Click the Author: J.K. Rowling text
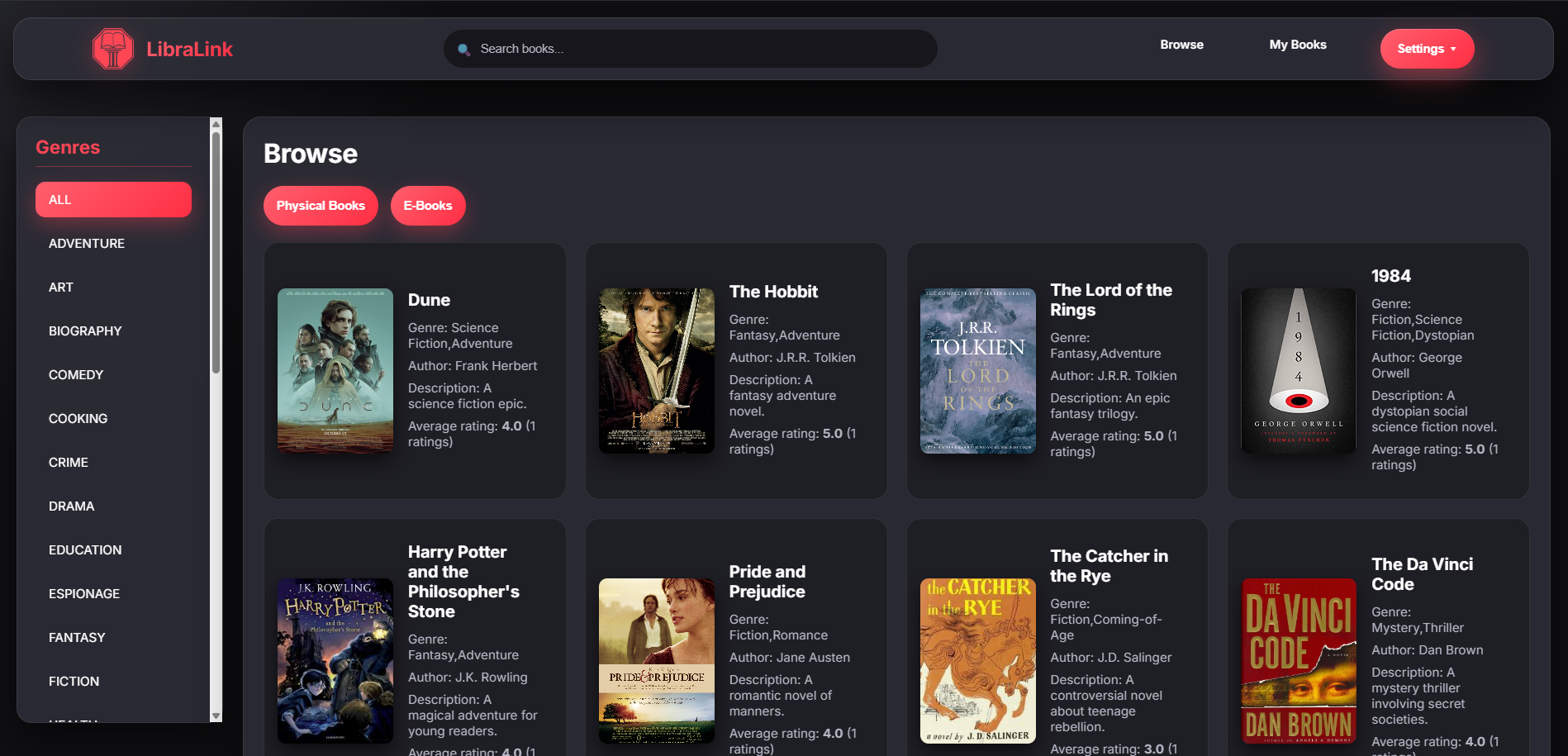The width and height of the screenshot is (1568, 756). (468, 678)
